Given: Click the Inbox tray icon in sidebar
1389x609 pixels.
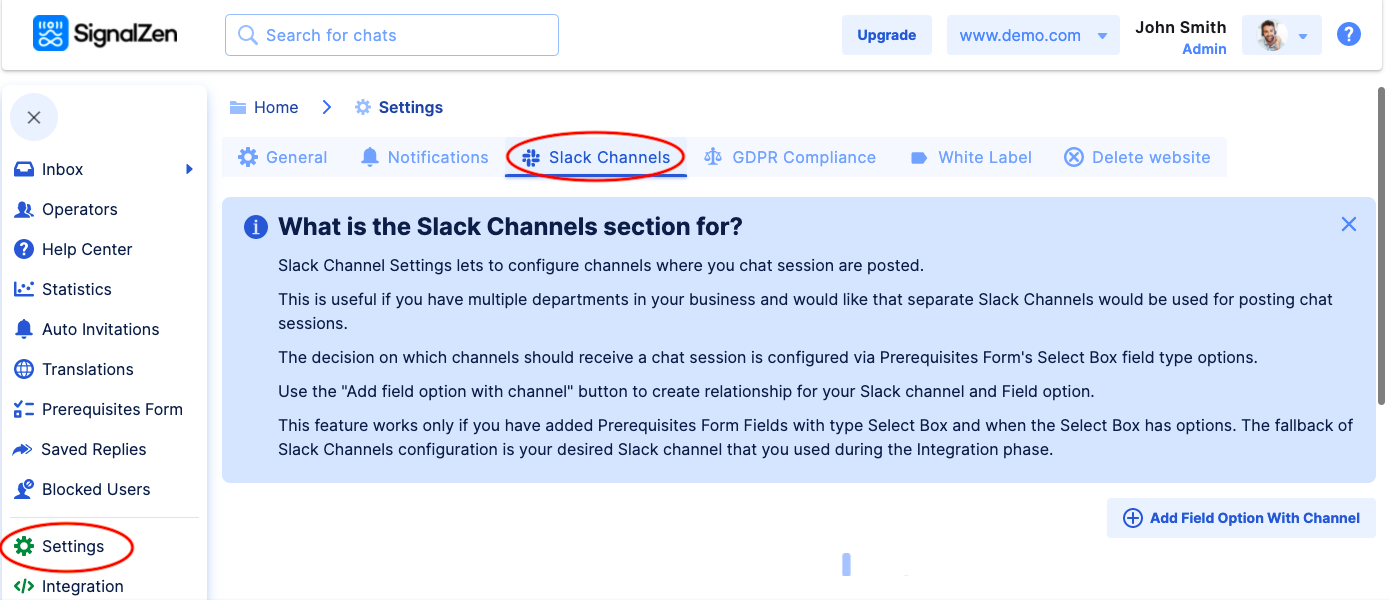Looking at the screenshot, I should 24,170.
